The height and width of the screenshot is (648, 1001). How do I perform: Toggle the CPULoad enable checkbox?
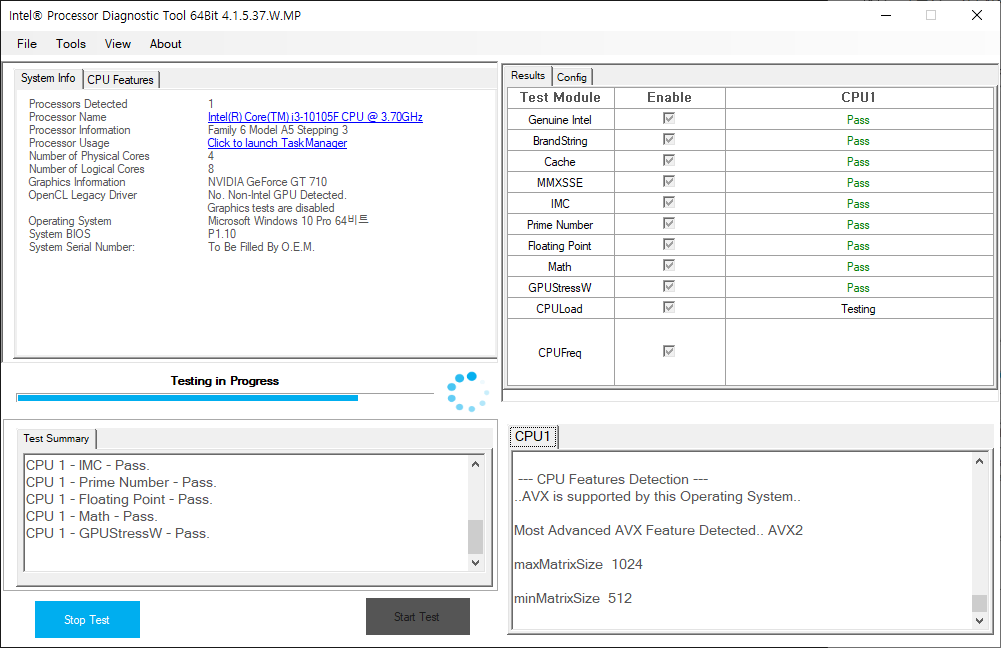(669, 308)
